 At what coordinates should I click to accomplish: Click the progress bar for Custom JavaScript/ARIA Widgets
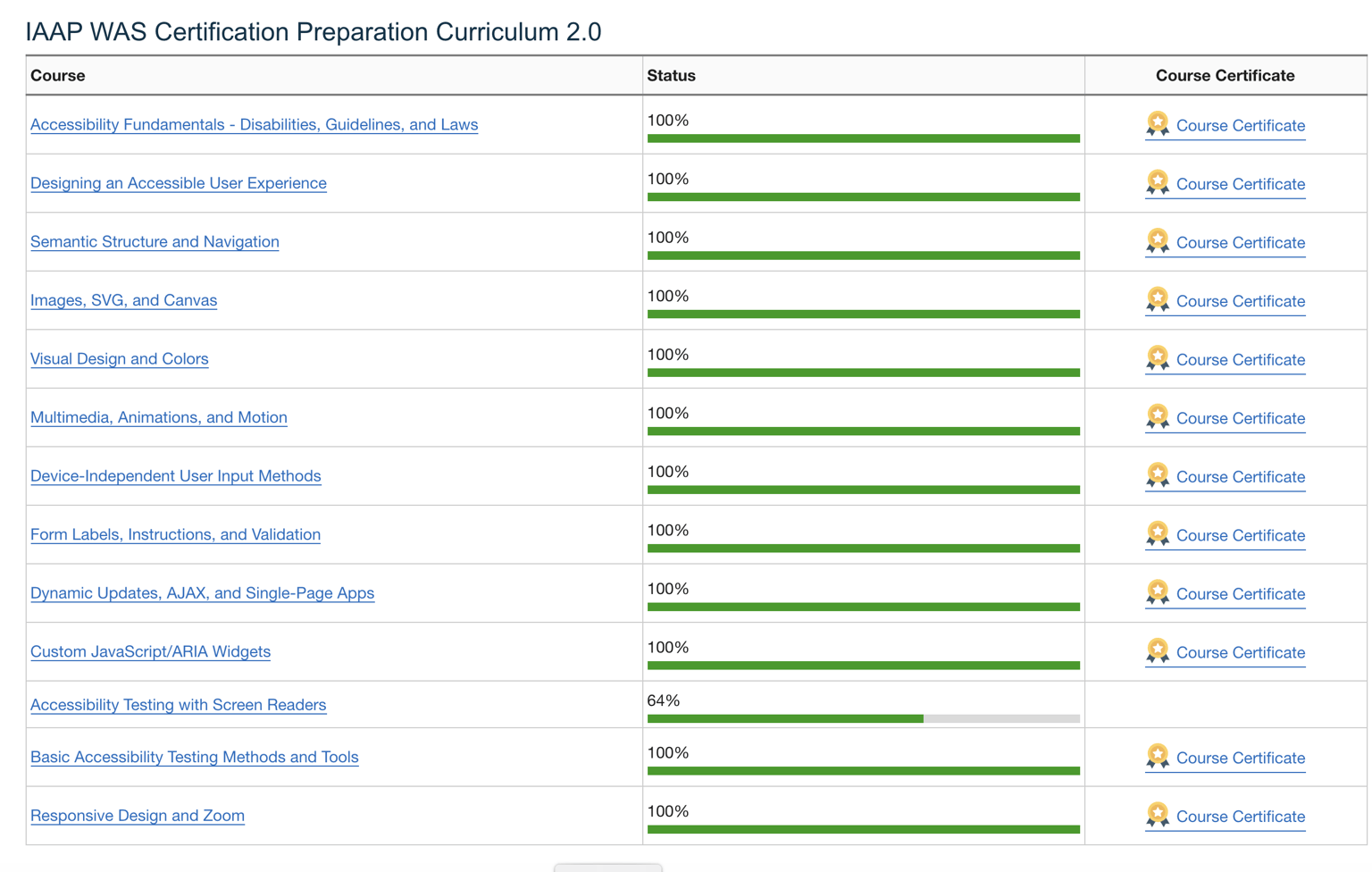[x=864, y=665]
